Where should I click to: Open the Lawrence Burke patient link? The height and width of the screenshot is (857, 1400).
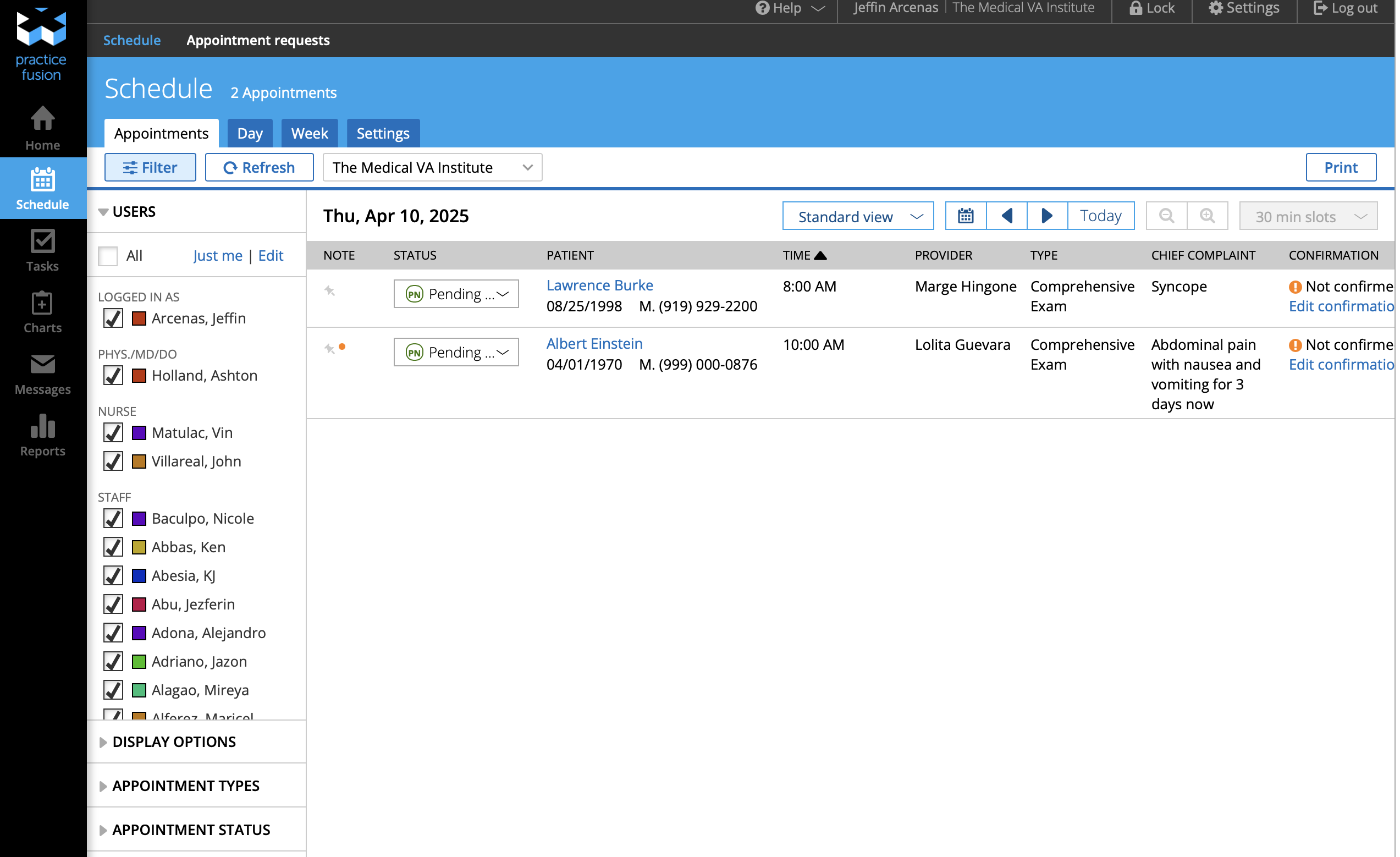coord(599,285)
